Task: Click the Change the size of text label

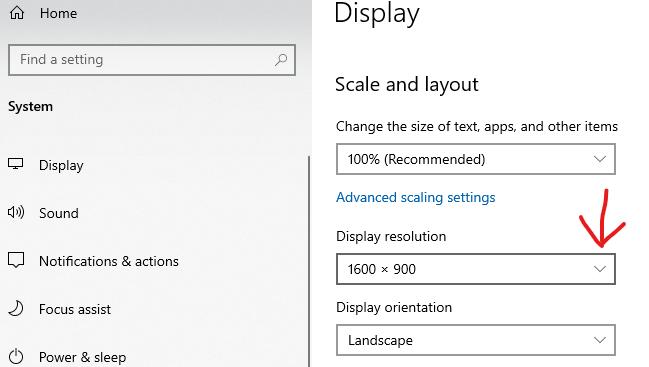Action: (x=477, y=126)
